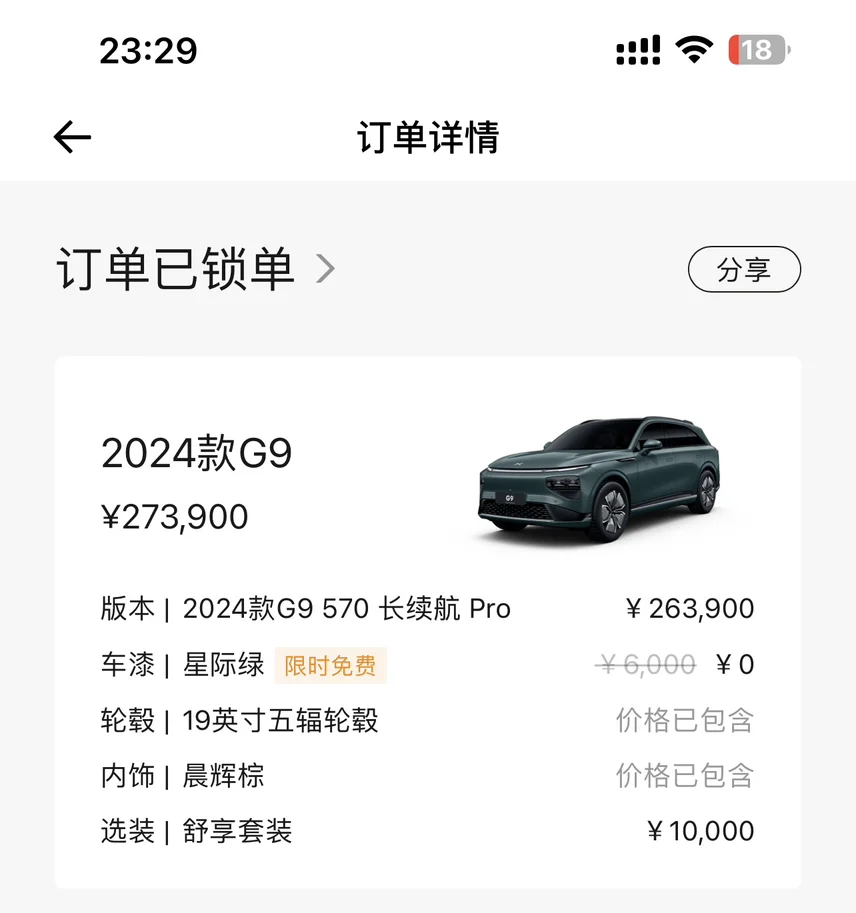Image resolution: width=856 pixels, height=913 pixels.
Task: Tap the 分享 share button
Action: click(744, 270)
